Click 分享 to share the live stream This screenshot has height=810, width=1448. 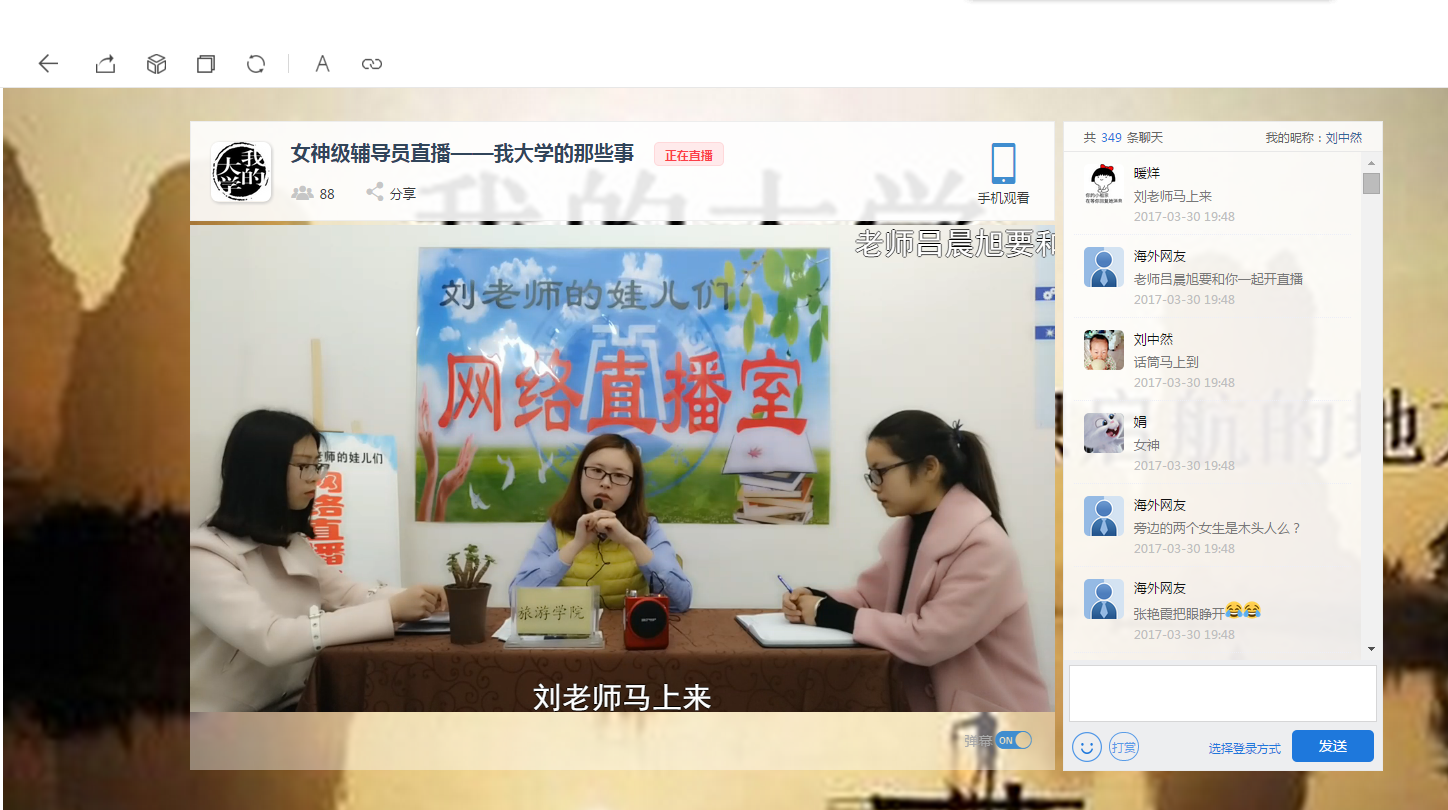(x=391, y=193)
